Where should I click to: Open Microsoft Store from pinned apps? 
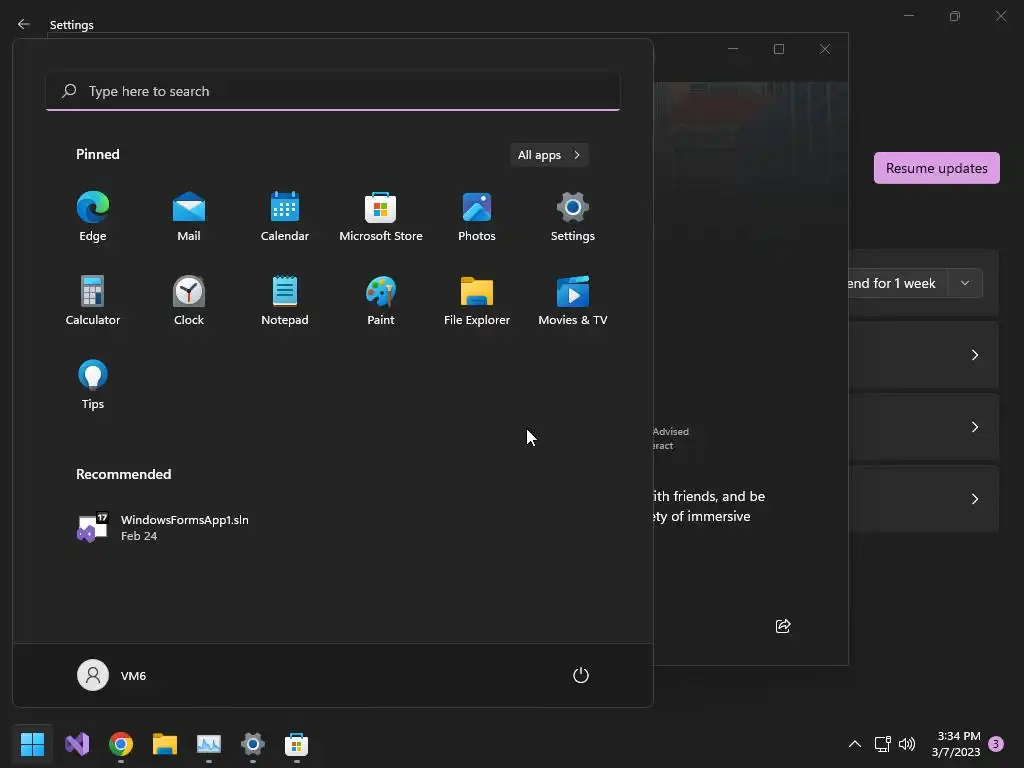[381, 217]
